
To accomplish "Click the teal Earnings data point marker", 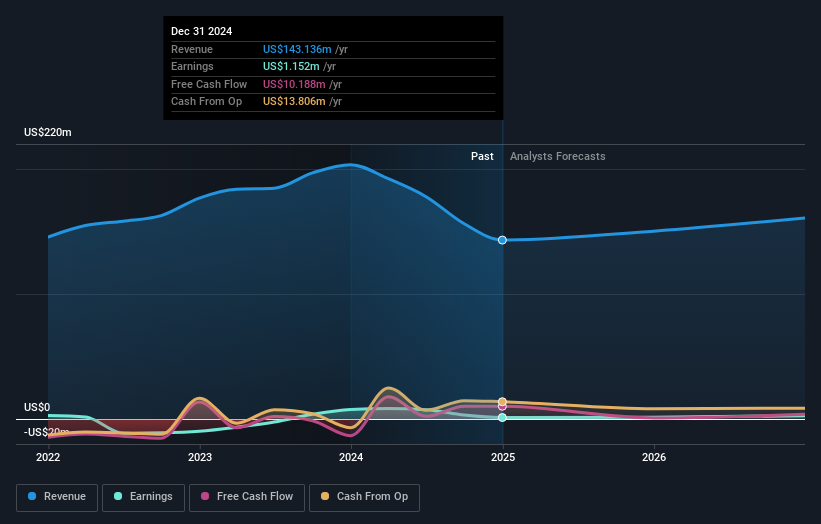I will (x=502, y=417).
